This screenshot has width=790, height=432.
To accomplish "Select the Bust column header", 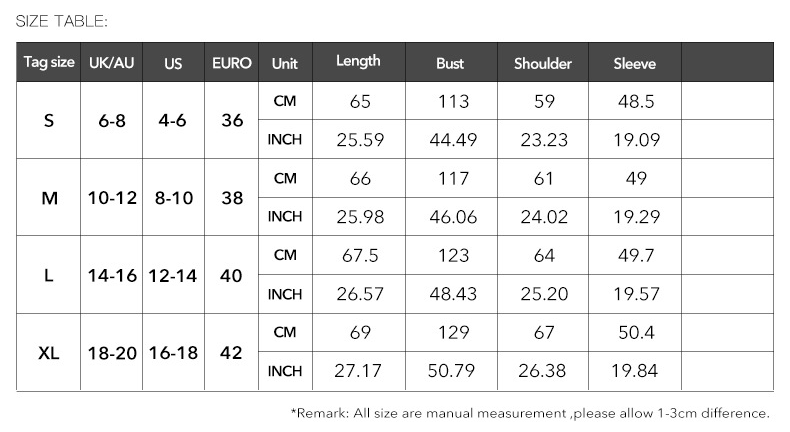I will click(x=450, y=63).
